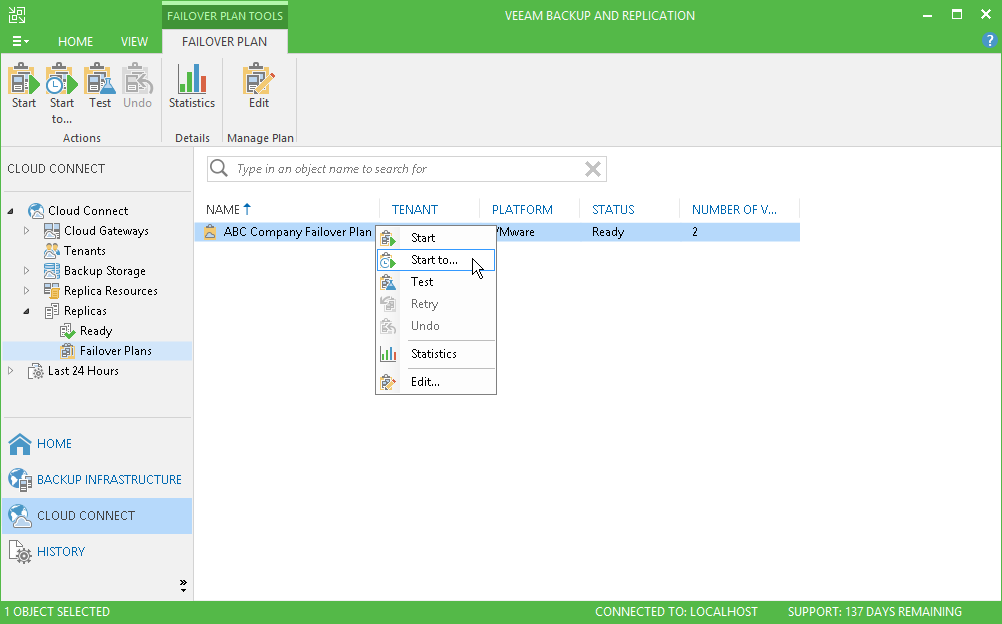Choose Edit... in the context menu
Screen dimensions: 1002x624
tap(436, 382)
